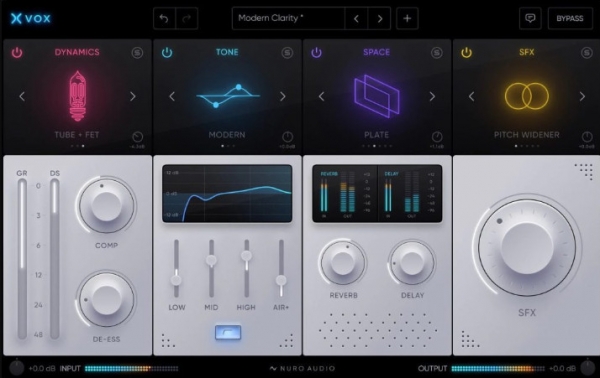Click the Xvox logo

click(x=31, y=18)
